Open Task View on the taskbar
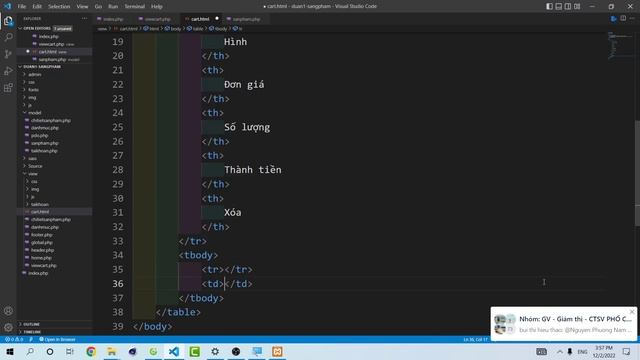The width and height of the screenshot is (640, 360). (x=70, y=351)
